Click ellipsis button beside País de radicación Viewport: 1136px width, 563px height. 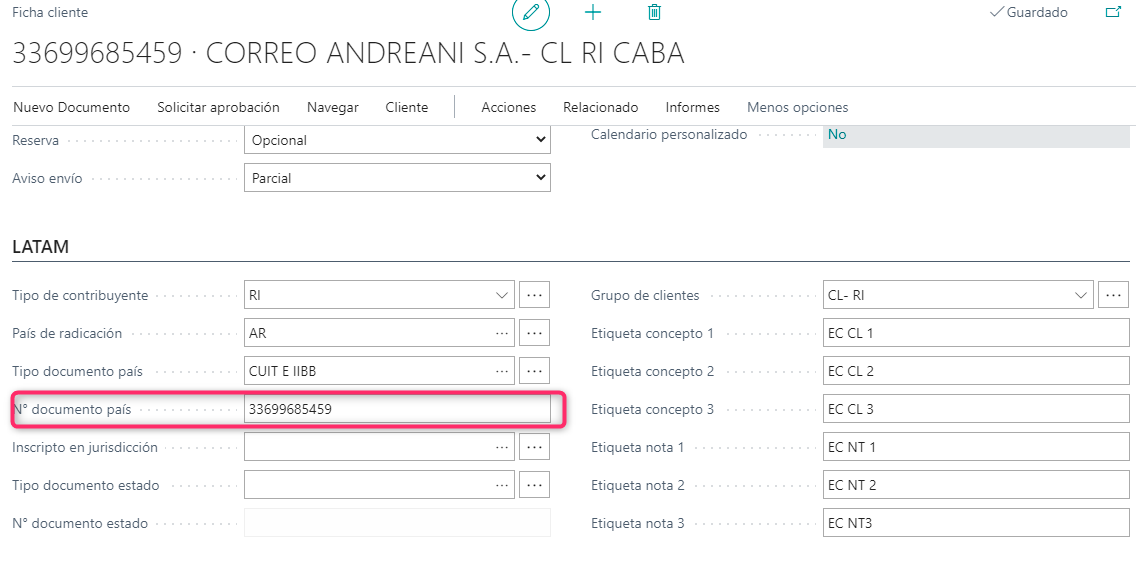535,333
